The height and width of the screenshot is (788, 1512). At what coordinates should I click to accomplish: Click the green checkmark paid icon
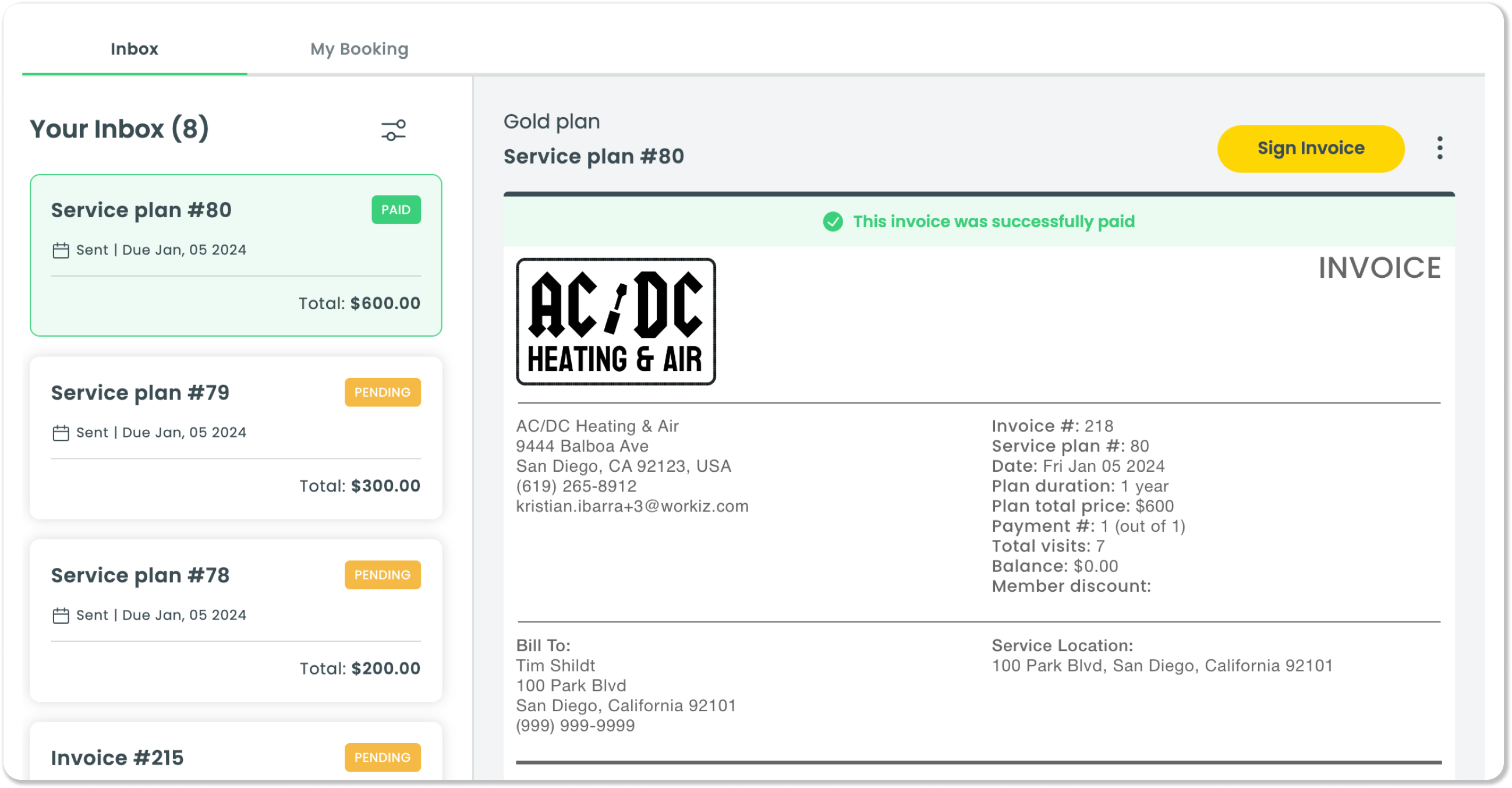click(x=833, y=222)
